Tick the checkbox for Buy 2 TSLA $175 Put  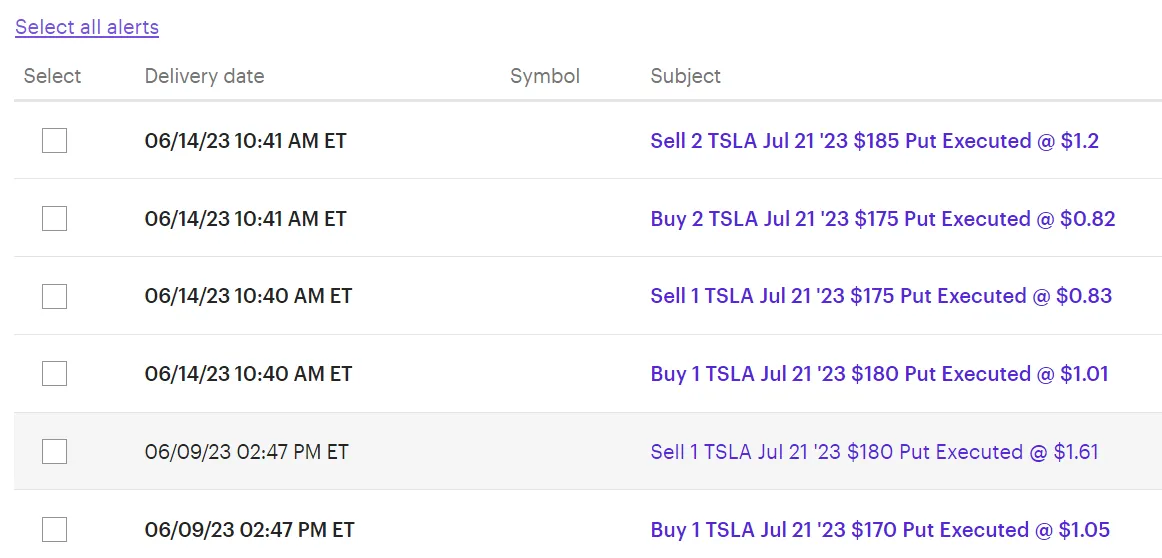[54, 219]
